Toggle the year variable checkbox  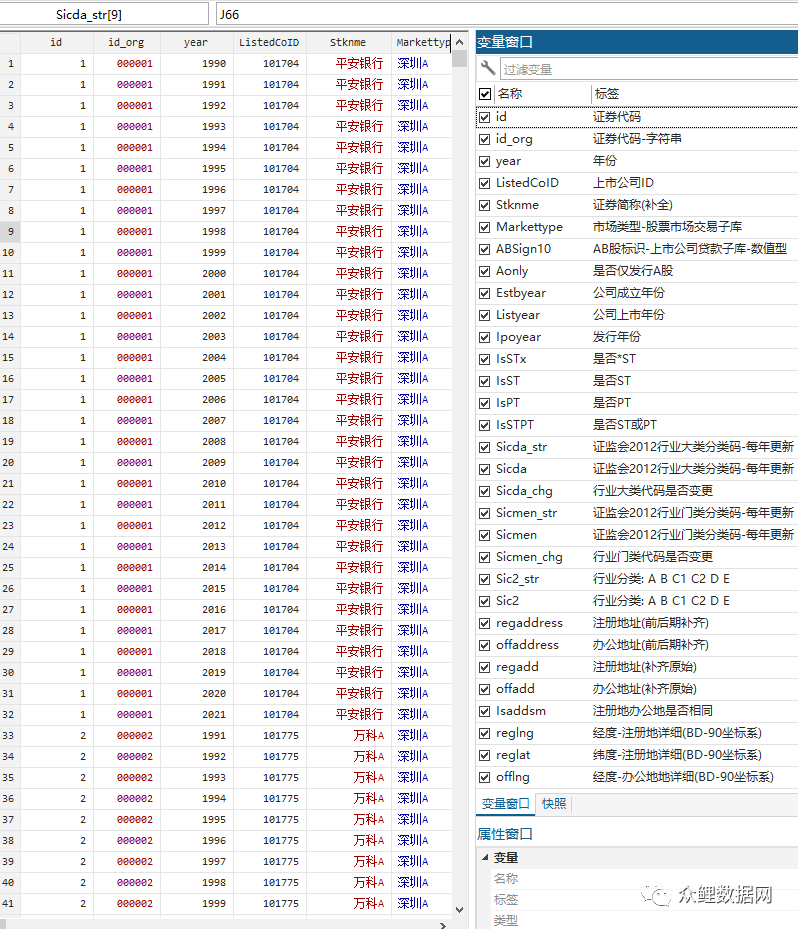(x=485, y=161)
